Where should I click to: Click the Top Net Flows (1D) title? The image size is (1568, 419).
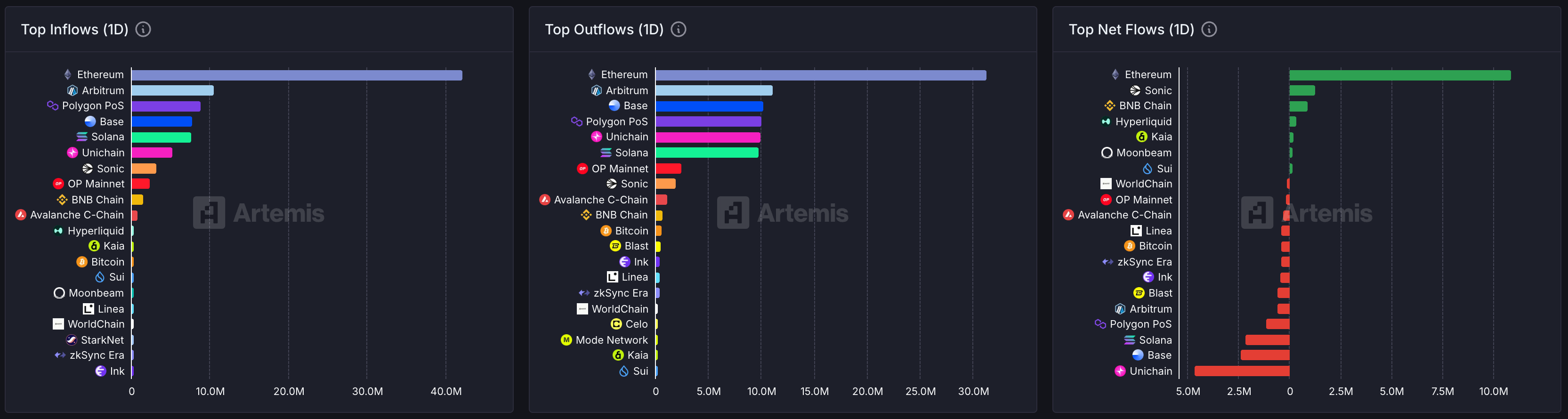(1132, 29)
